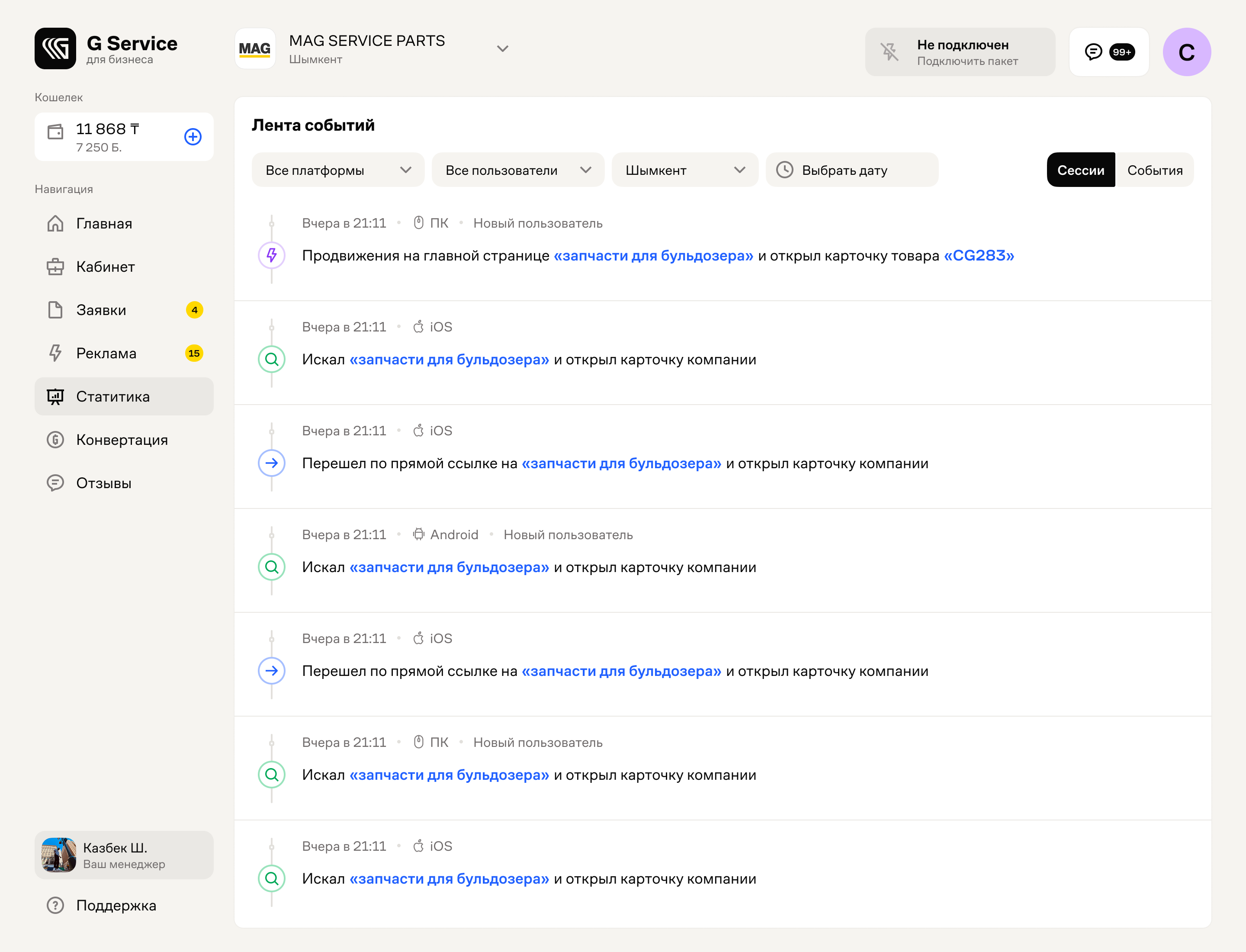This screenshot has width=1246, height=952.
Task: Open «запчасти для бульдозера» link in Android event
Action: [450, 567]
